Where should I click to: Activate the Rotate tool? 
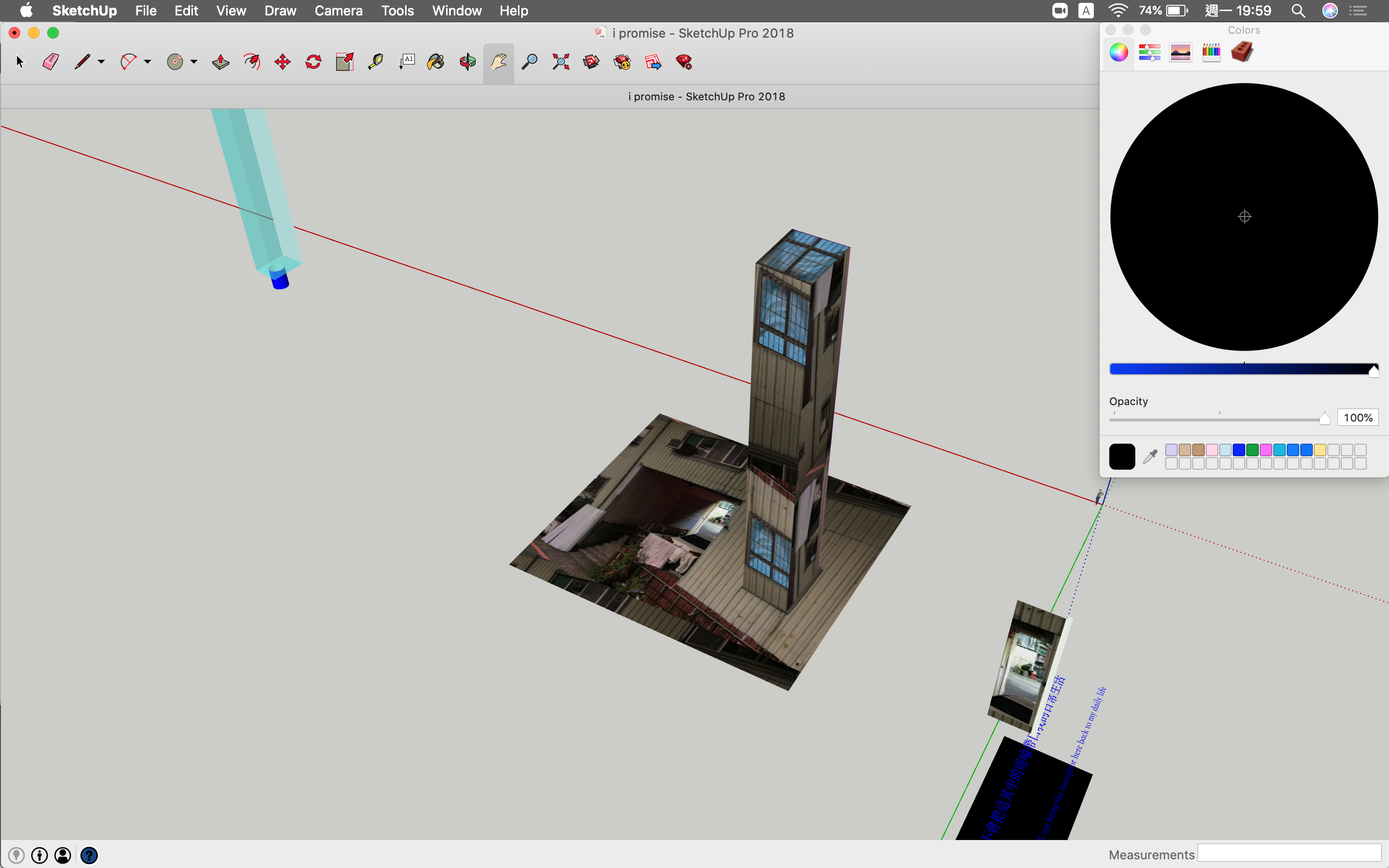[x=313, y=62]
